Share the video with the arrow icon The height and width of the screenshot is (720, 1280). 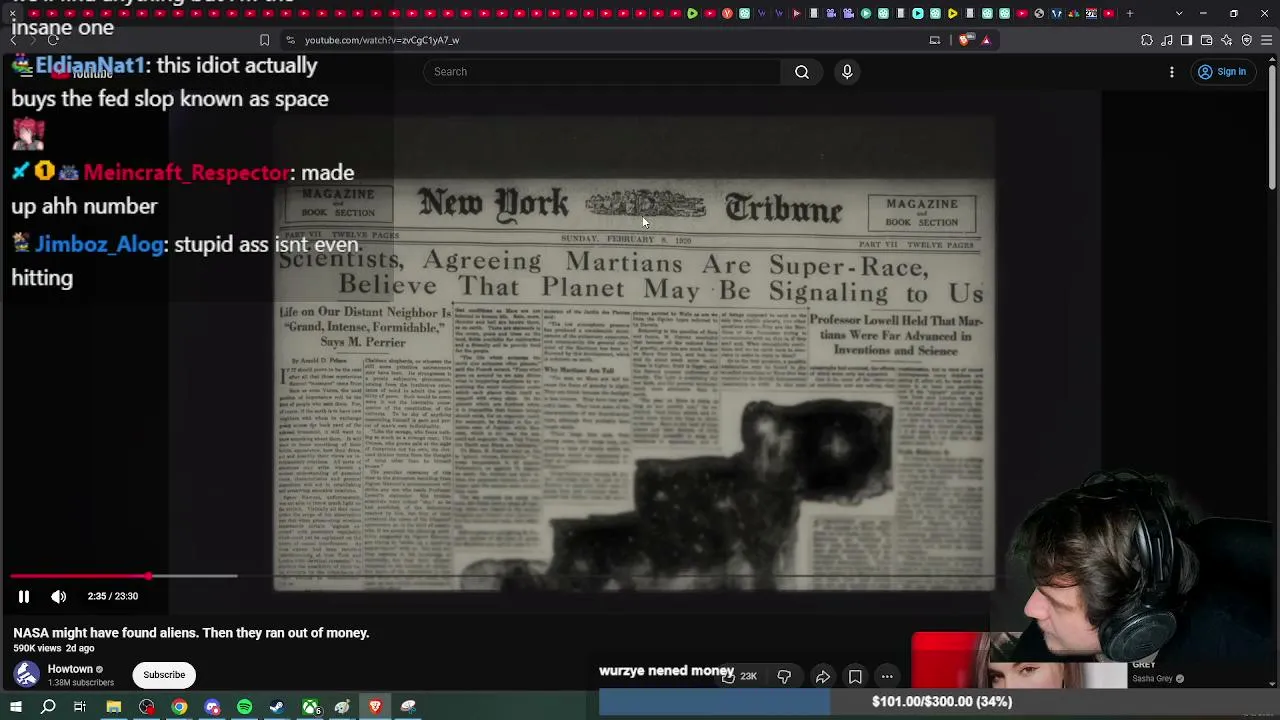(x=822, y=677)
